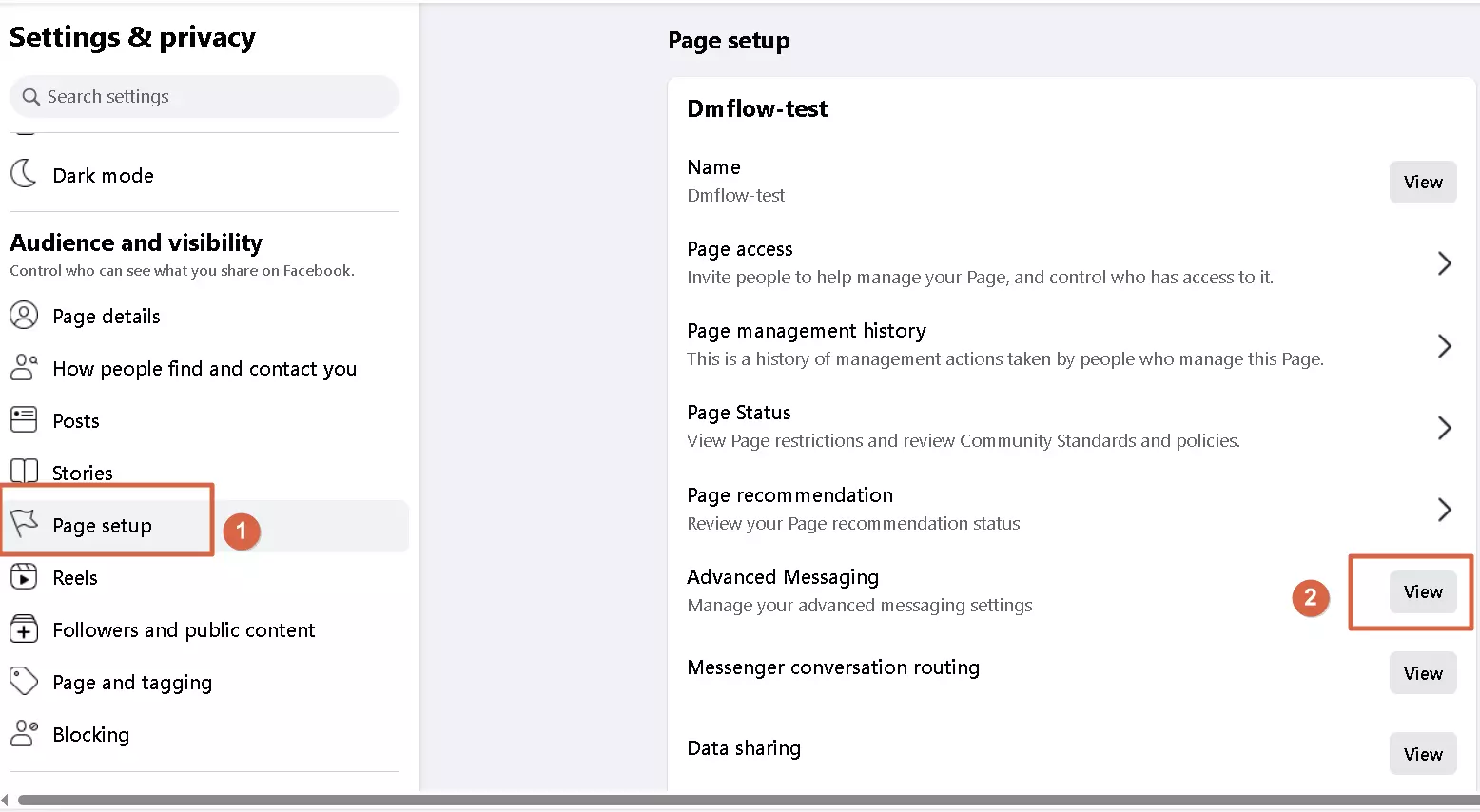Open How people find and contact you
The image size is (1480, 812).
click(x=204, y=369)
